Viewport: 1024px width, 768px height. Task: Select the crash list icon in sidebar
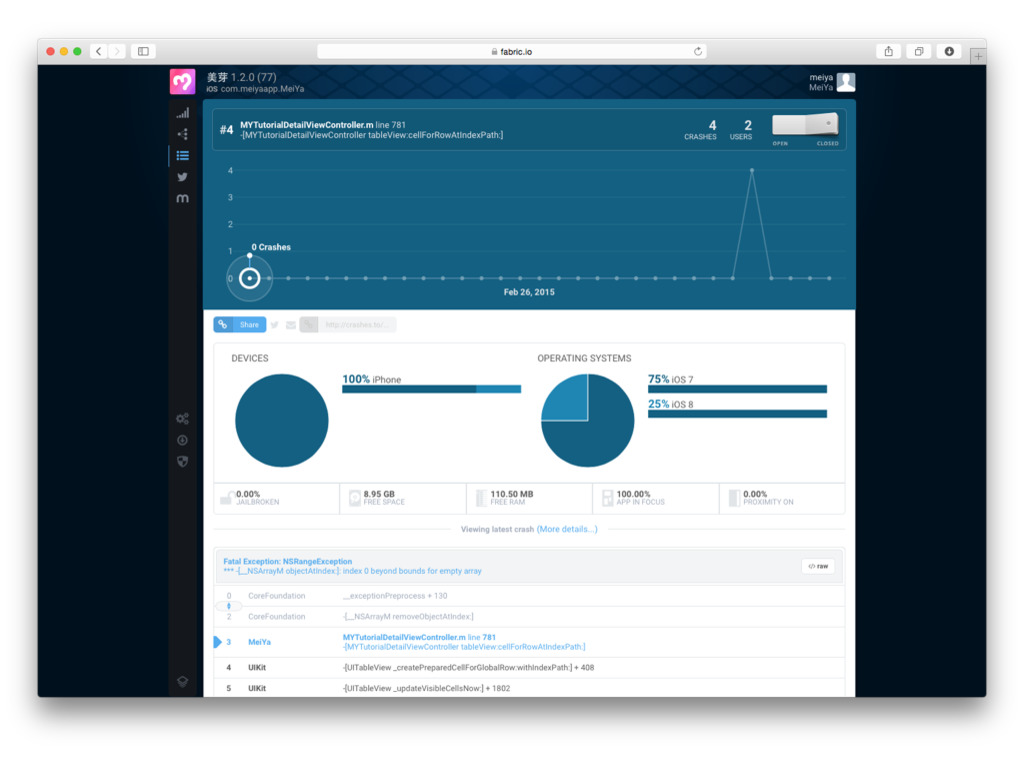pos(183,155)
